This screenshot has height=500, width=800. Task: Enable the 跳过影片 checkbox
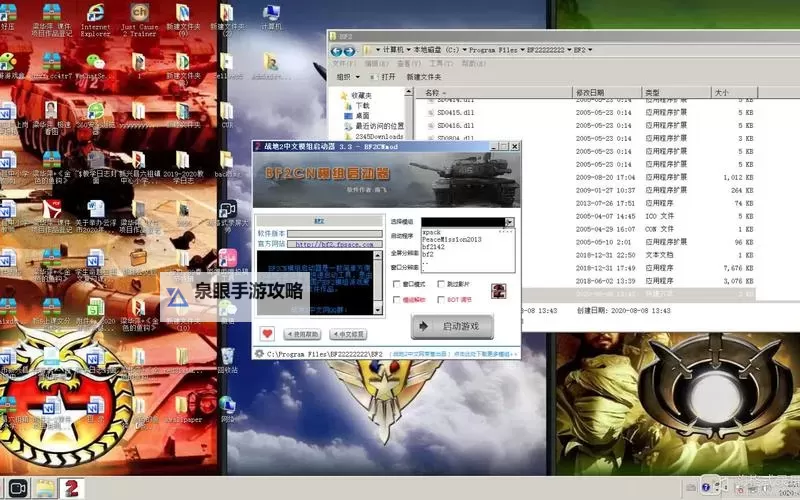coord(441,284)
